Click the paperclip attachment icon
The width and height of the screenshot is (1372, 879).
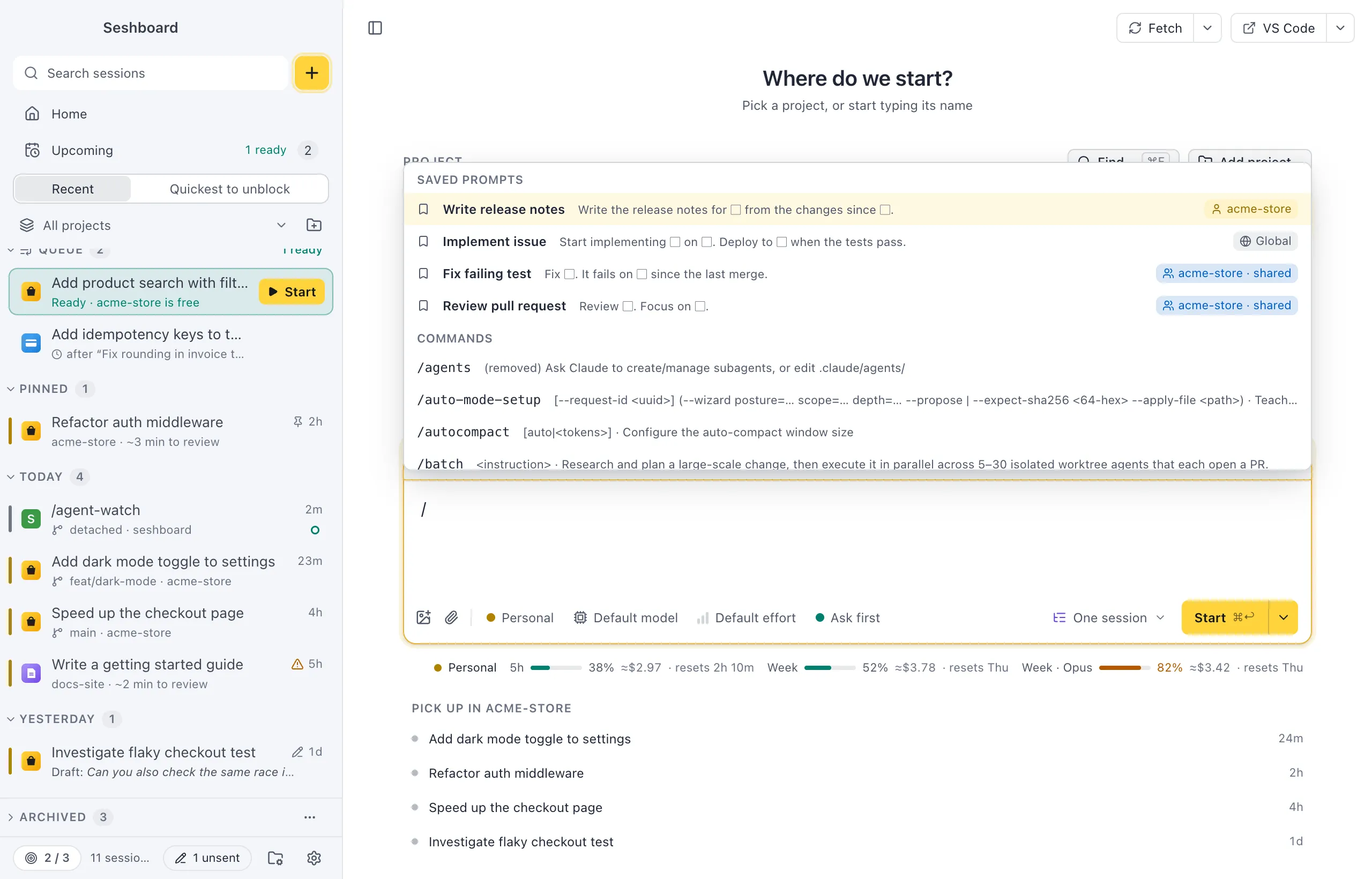[x=451, y=617]
